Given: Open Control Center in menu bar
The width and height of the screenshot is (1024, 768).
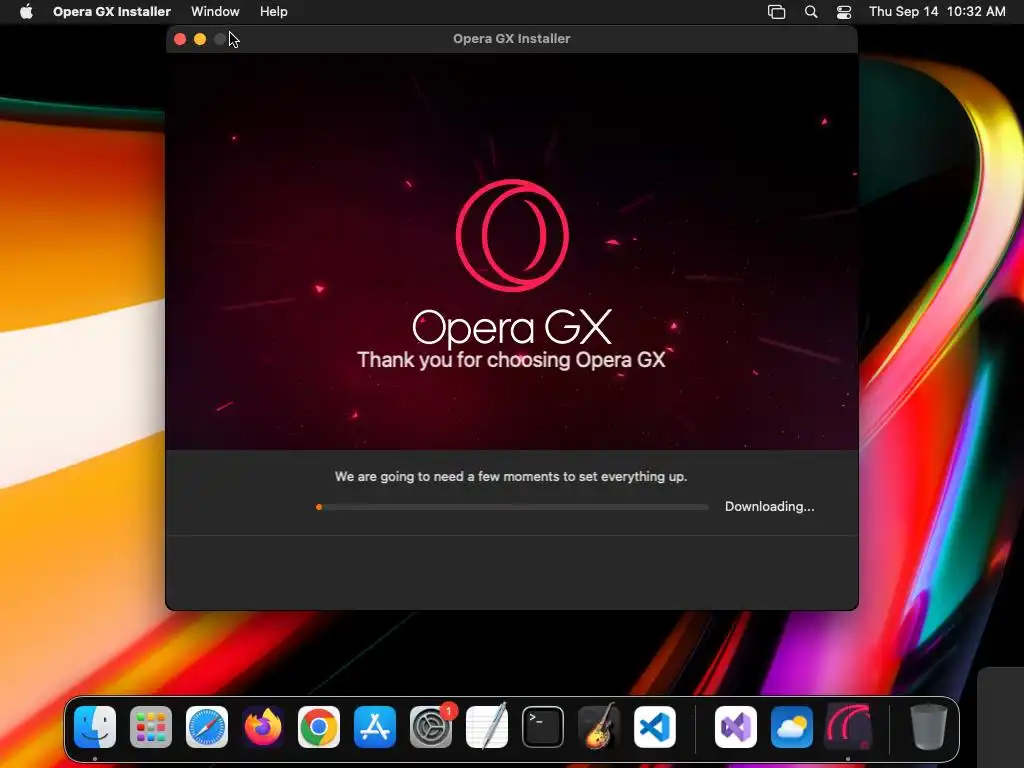Looking at the screenshot, I should click(x=844, y=12).
